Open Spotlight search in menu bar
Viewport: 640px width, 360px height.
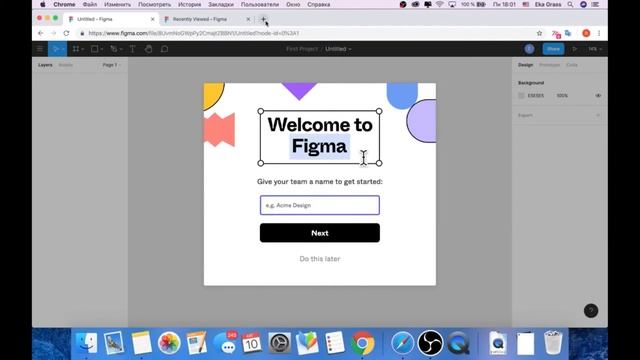point(570,4)
